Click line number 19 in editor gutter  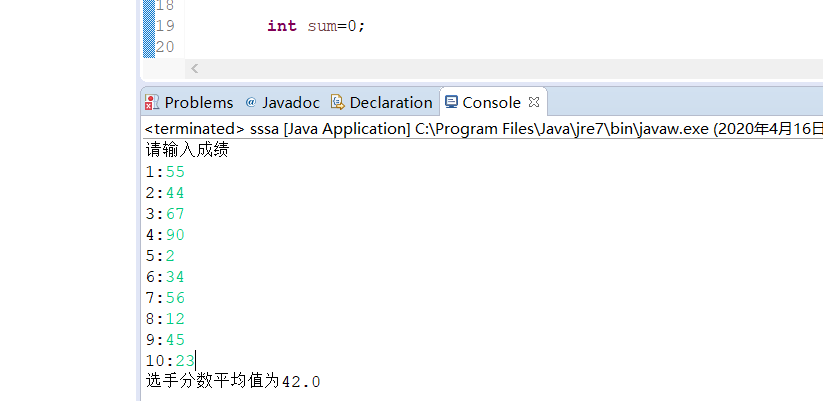(165, 26)
